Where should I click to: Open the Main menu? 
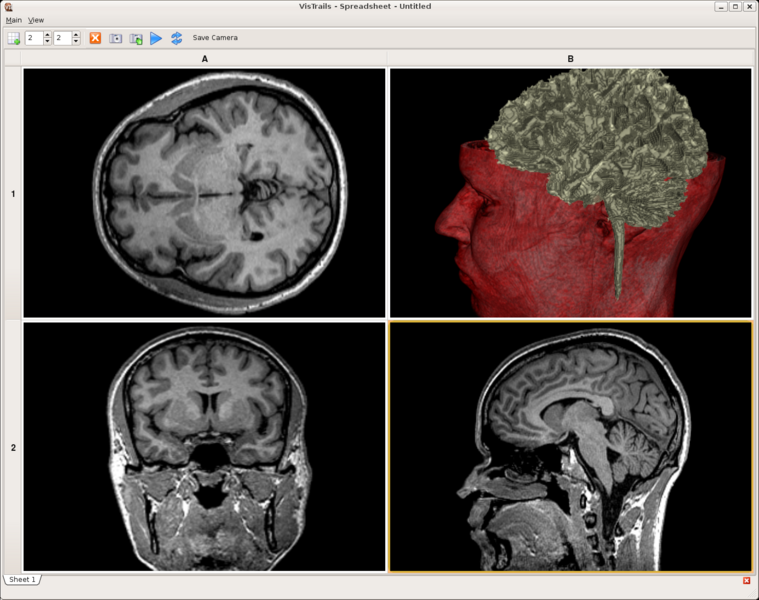coord(14,20)
